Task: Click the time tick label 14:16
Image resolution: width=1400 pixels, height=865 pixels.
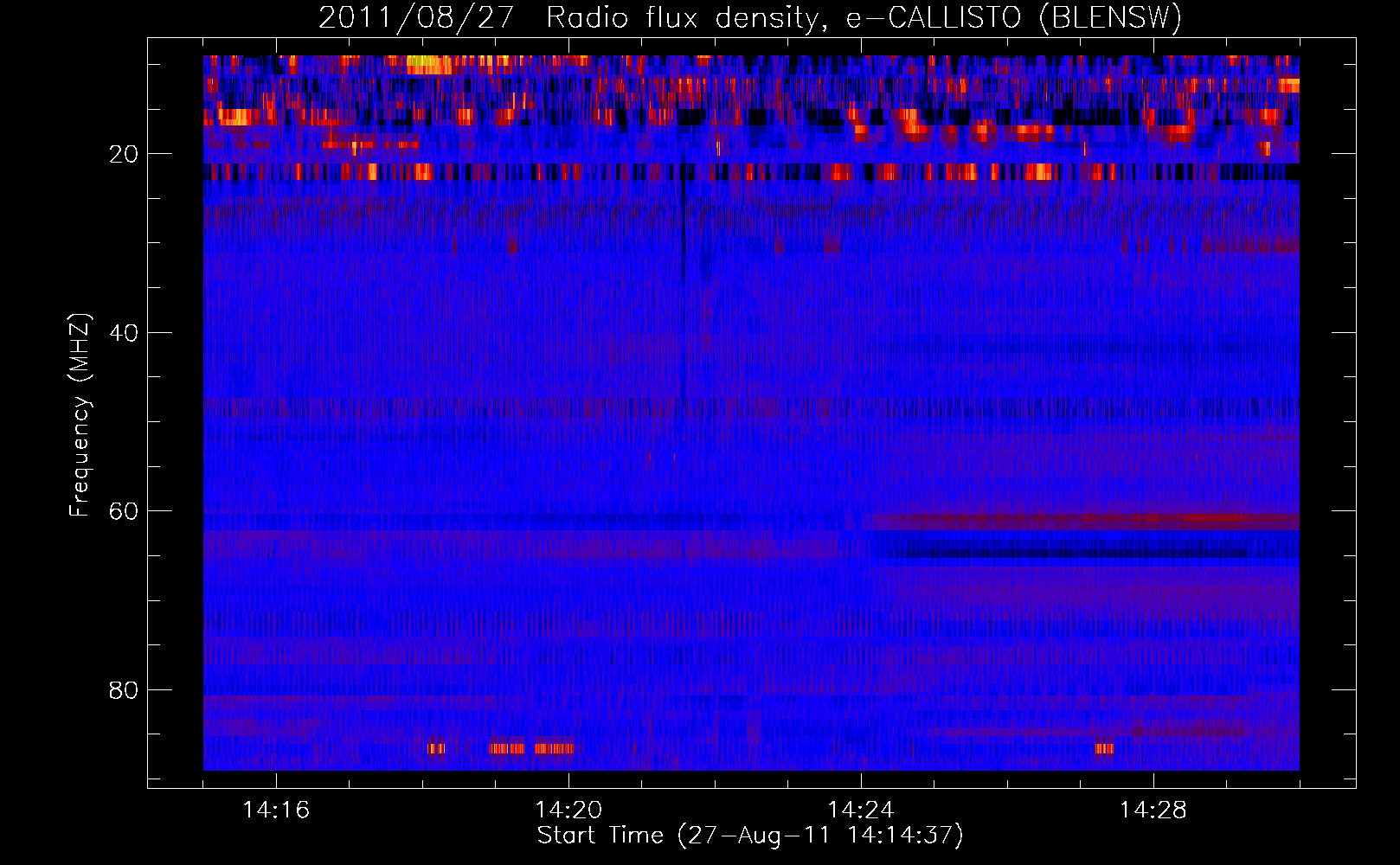Action: (276, 811)
